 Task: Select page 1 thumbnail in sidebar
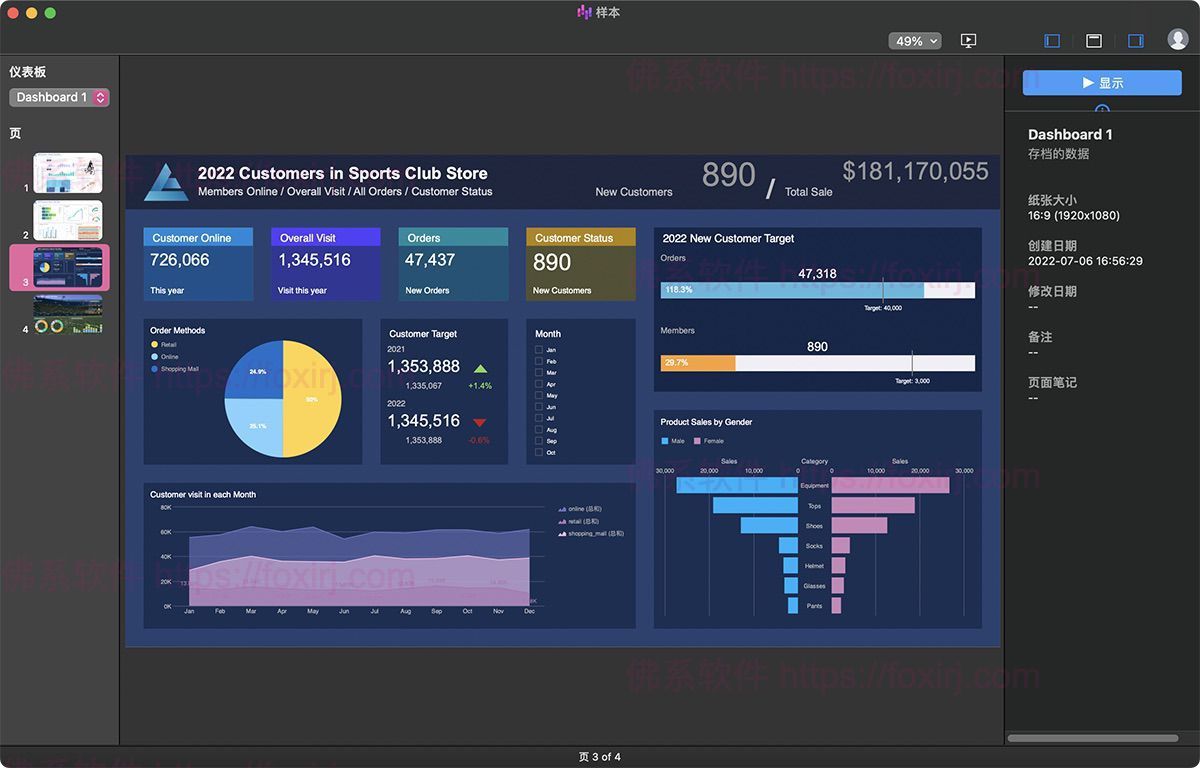68,173
